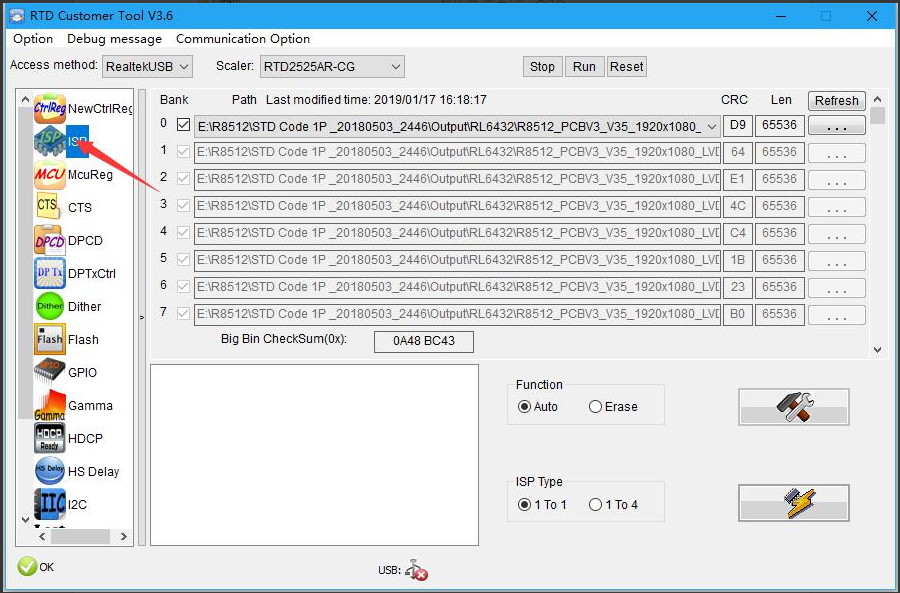Click sidebar horizontal scroll left arrow
This screenshot has height=593, width=900.
[x=42, y=536]
